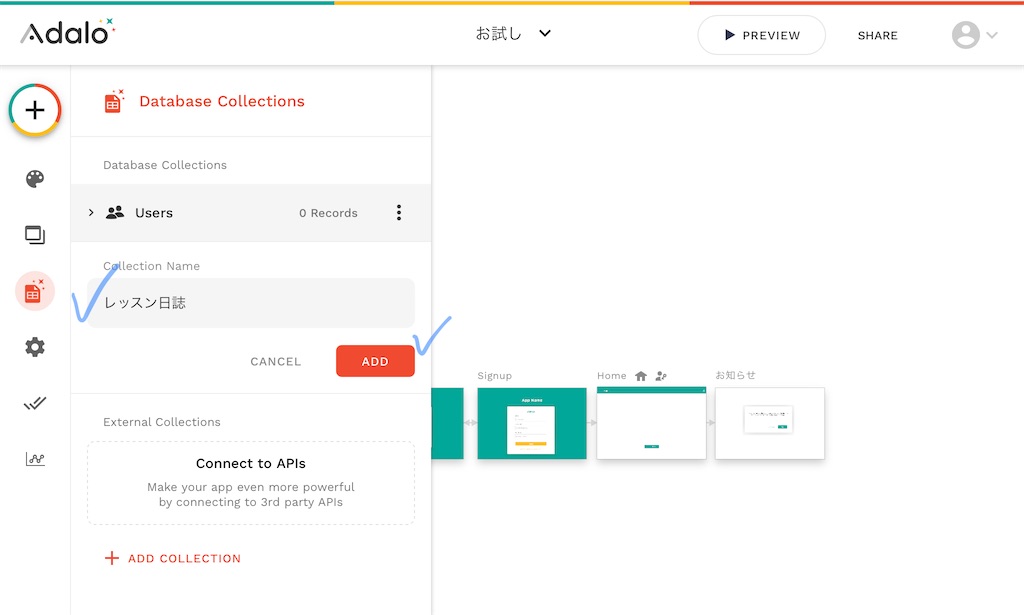Click the PREVIEW button
The width and height of the screenshot is (1024, 615).
pos(761,35)
